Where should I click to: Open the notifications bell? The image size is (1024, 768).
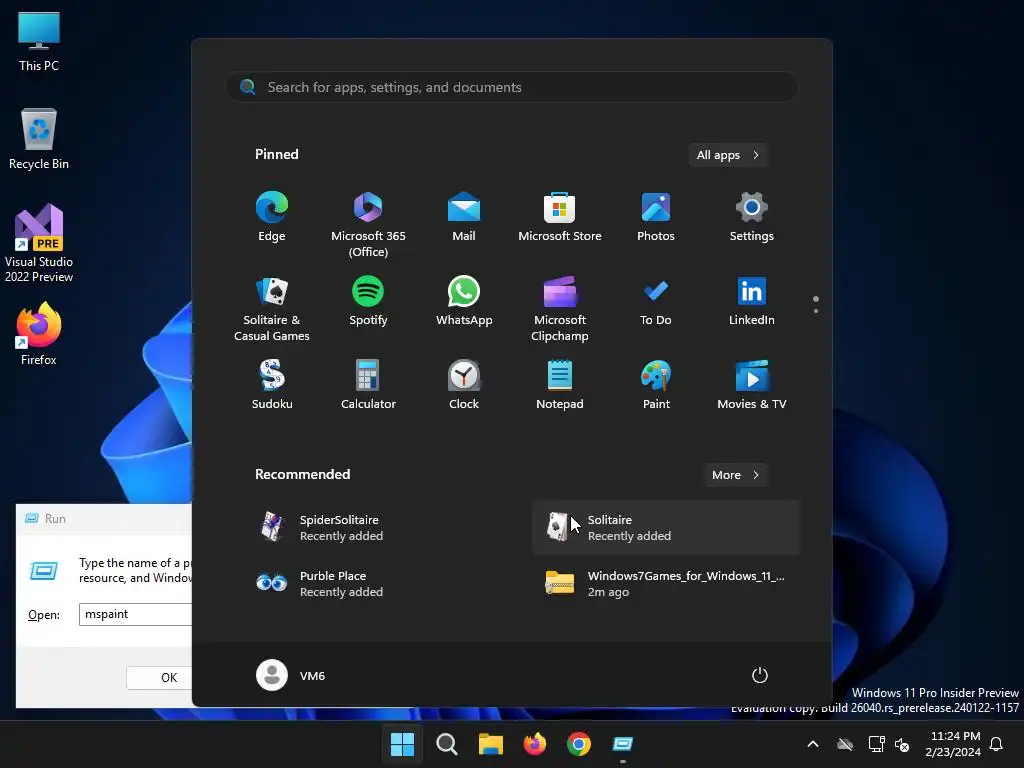click(x=997, y=744)
